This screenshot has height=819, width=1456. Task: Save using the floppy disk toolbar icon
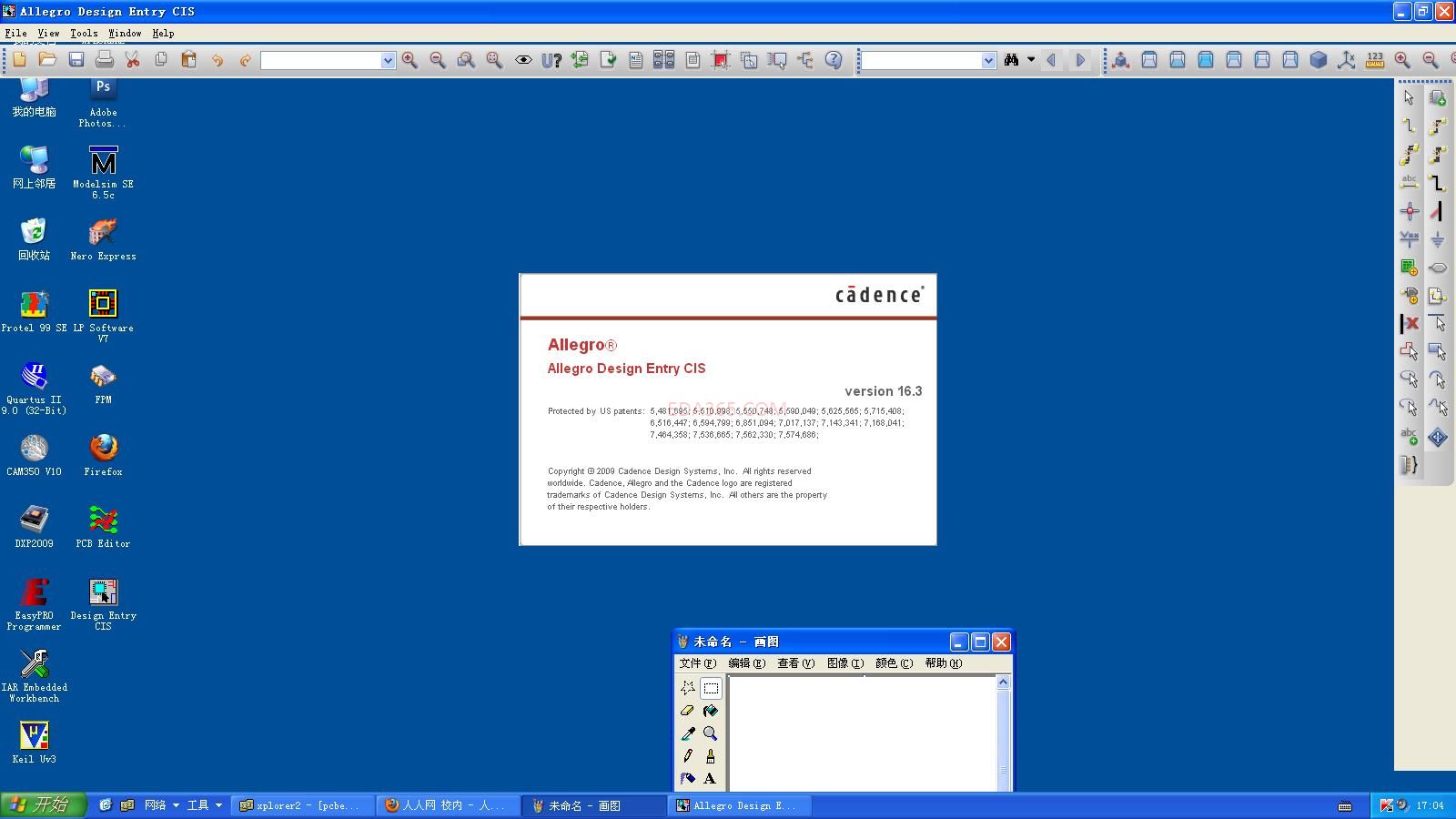76,60
